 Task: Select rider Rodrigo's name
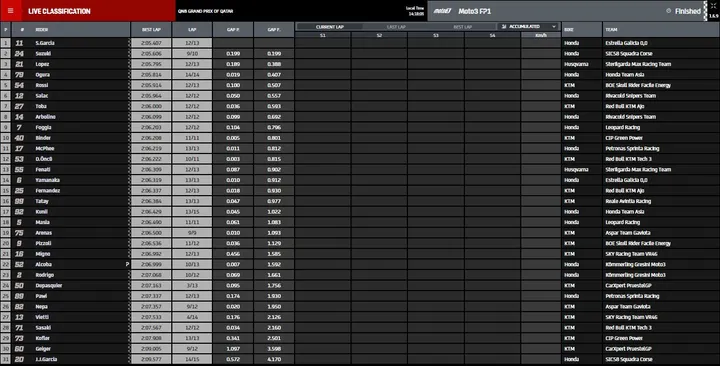point(45,275)
